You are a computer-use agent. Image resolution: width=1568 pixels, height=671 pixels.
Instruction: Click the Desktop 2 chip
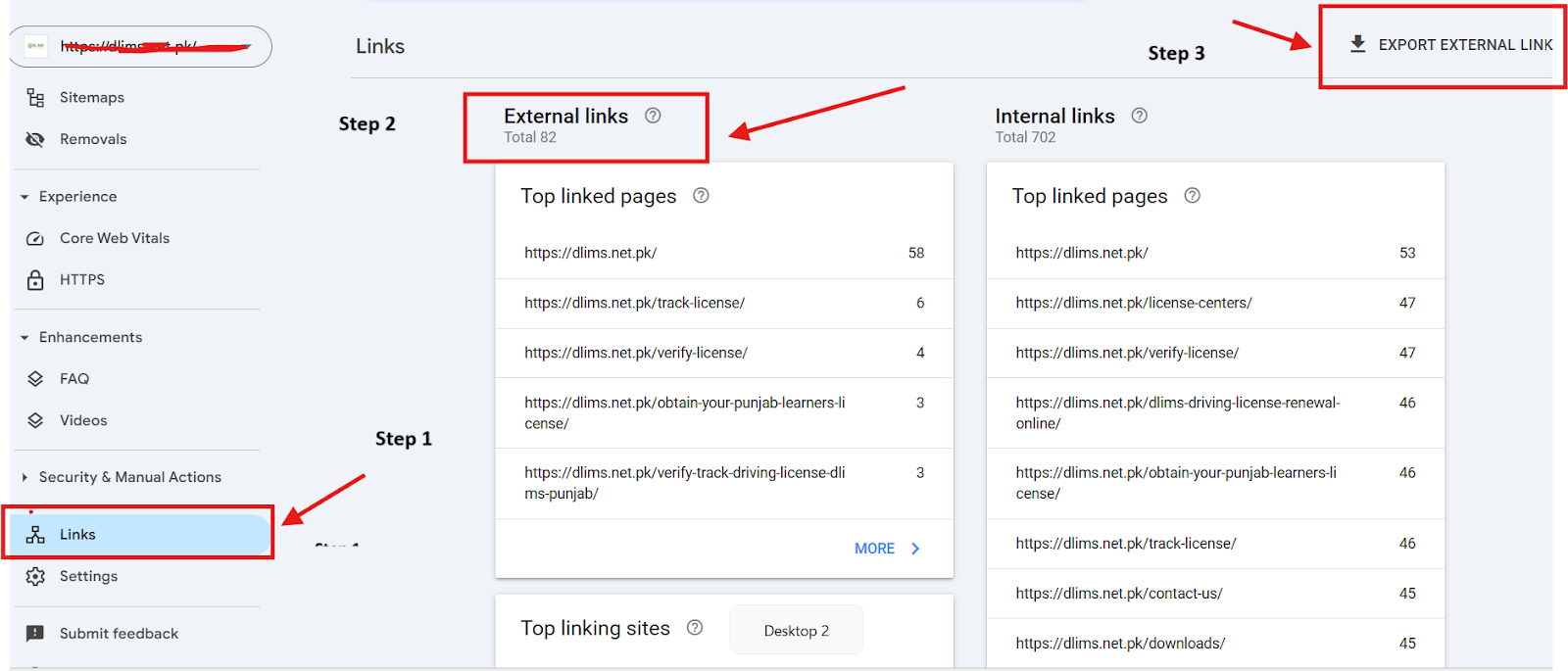click(796, 631)
